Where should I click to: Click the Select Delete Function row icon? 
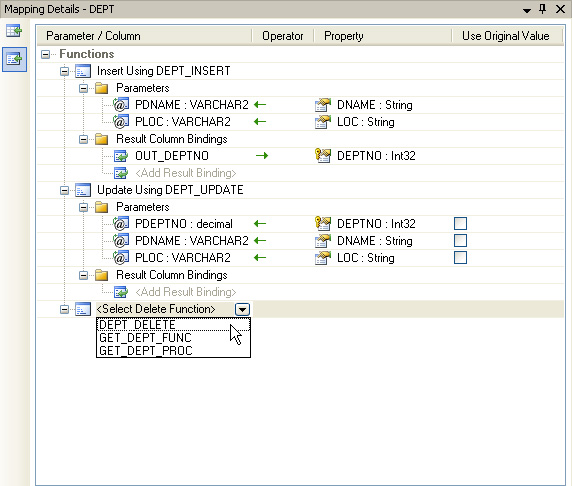[83, 309]
